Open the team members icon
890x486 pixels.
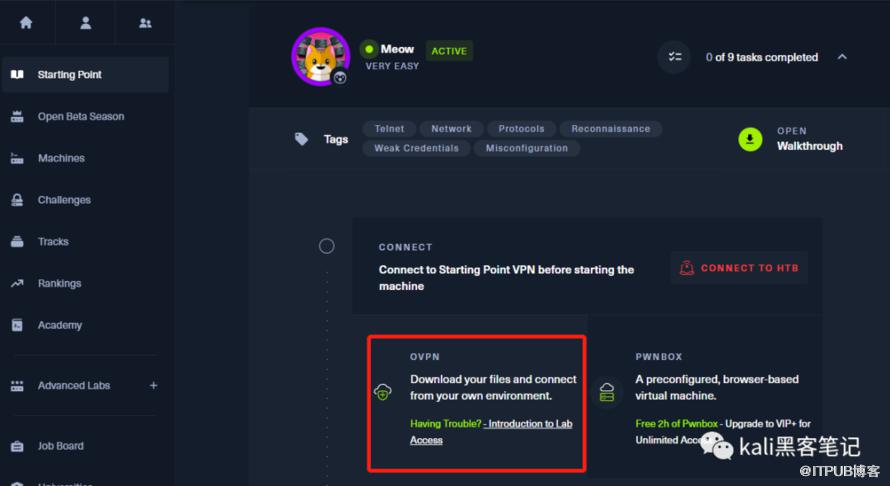(x=145, y=23)
